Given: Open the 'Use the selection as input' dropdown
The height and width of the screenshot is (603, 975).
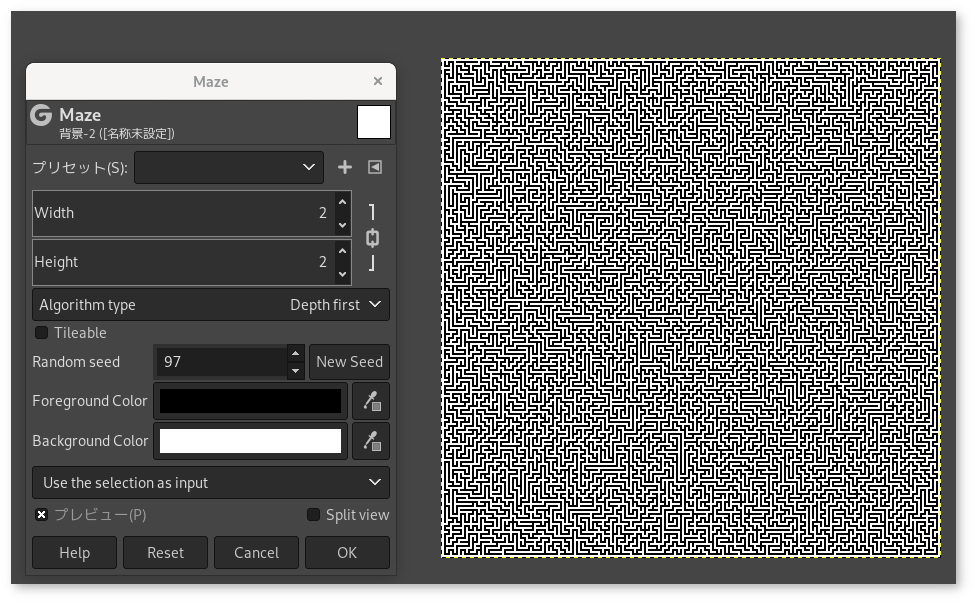Looking at the screenshot, I should [x=210, y=483].
